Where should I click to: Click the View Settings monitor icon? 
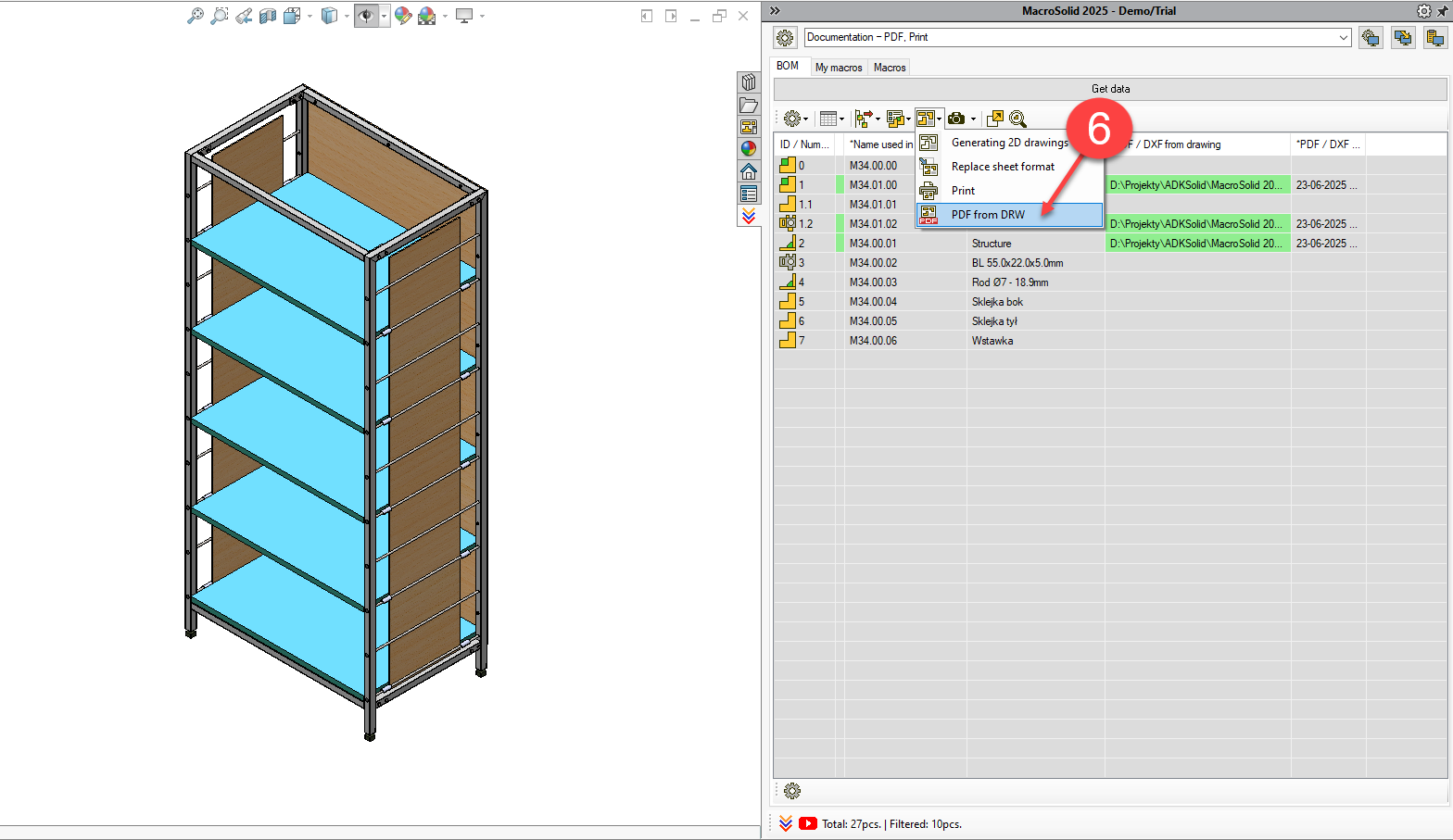coord(464,16)
